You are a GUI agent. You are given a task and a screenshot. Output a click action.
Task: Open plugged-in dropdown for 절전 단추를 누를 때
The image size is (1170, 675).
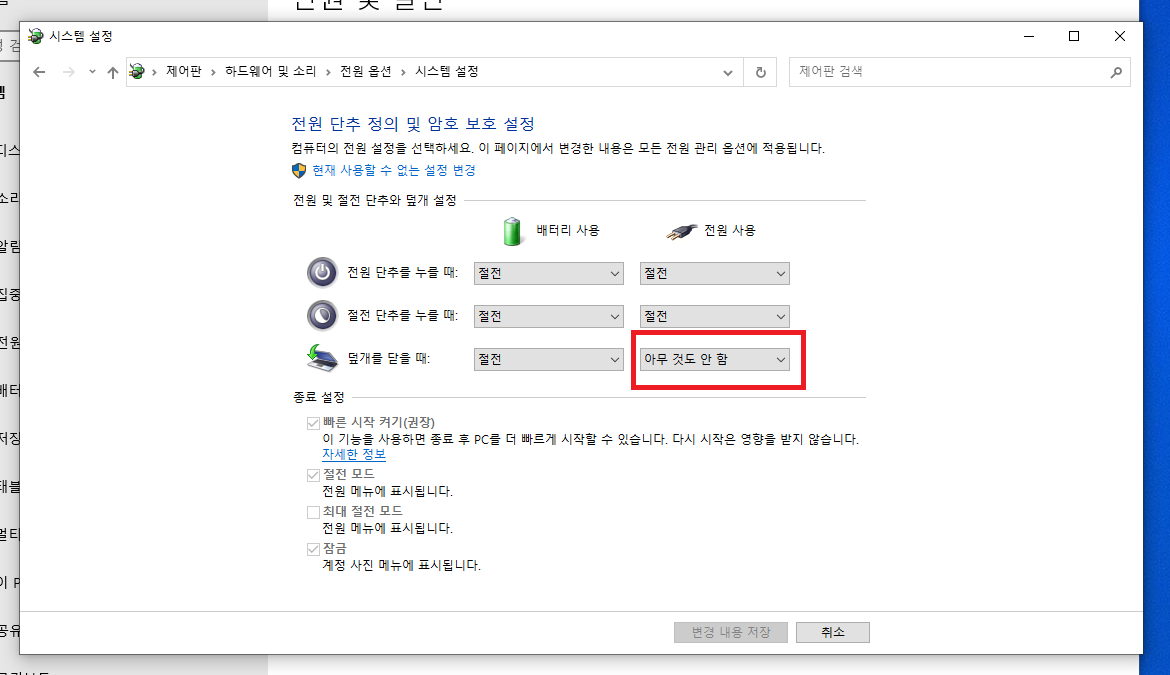[x=714, y=316]
